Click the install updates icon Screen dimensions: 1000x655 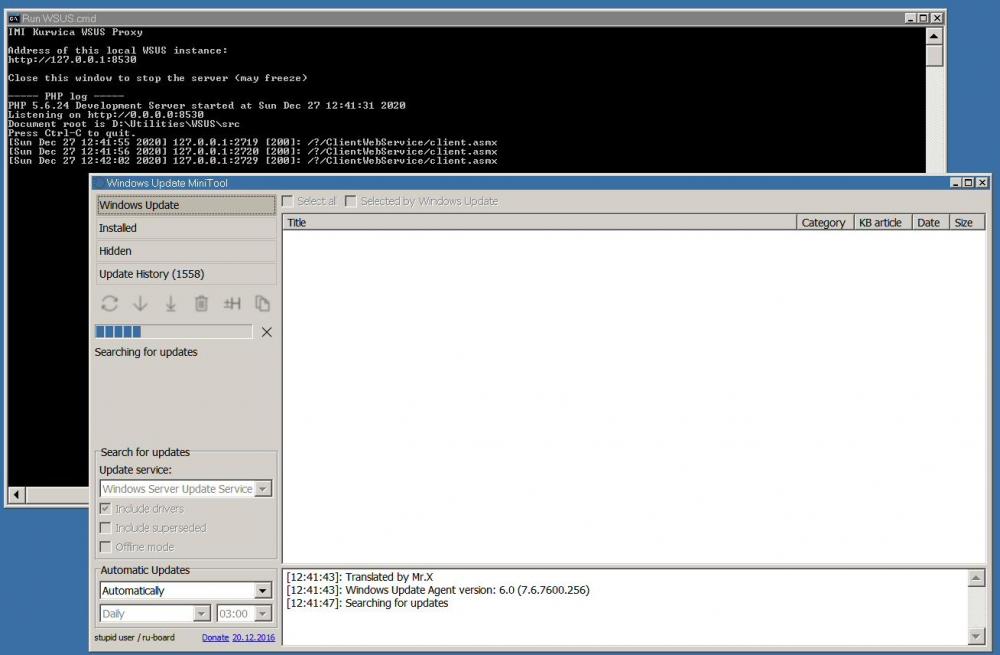pos(171,304)
